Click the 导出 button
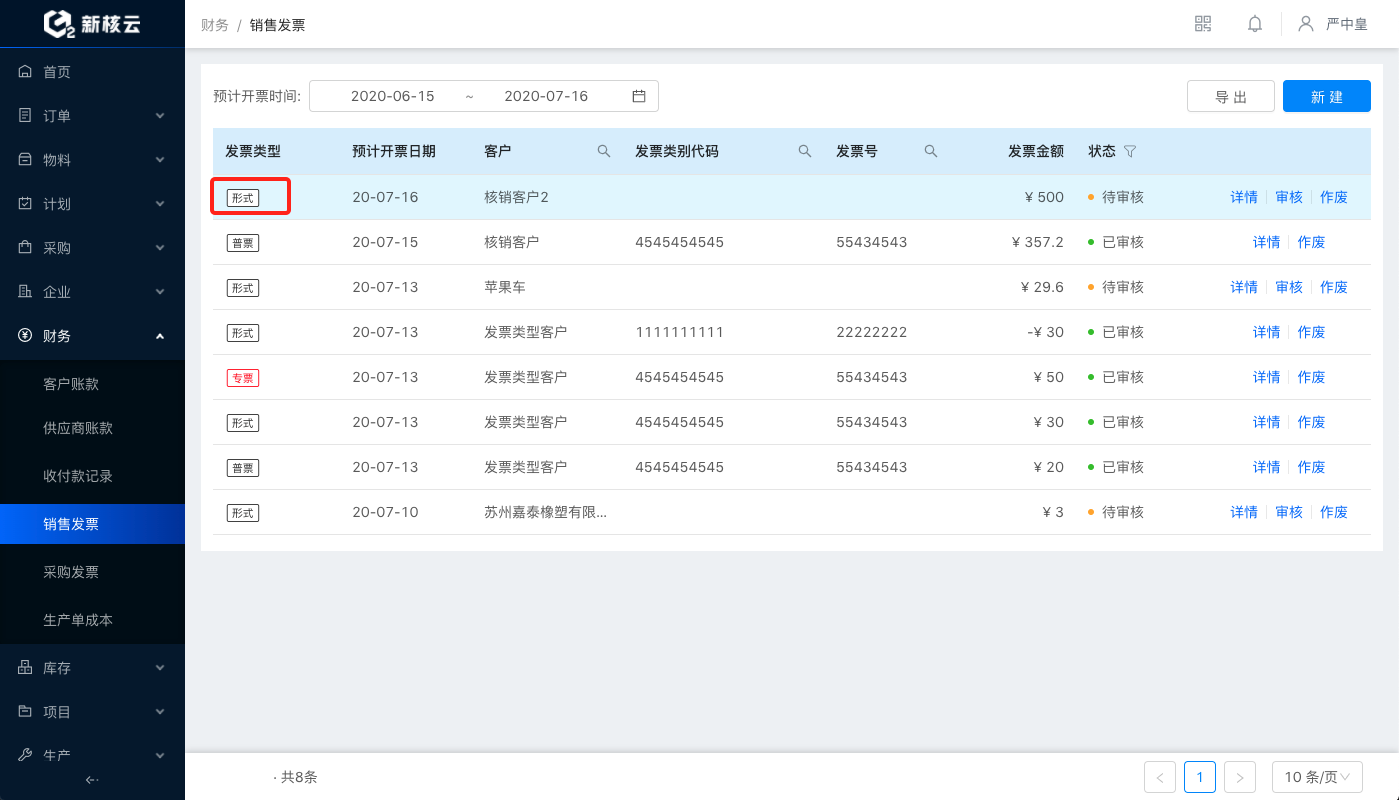This screenshot has width=1399, height=800. 1231,96
